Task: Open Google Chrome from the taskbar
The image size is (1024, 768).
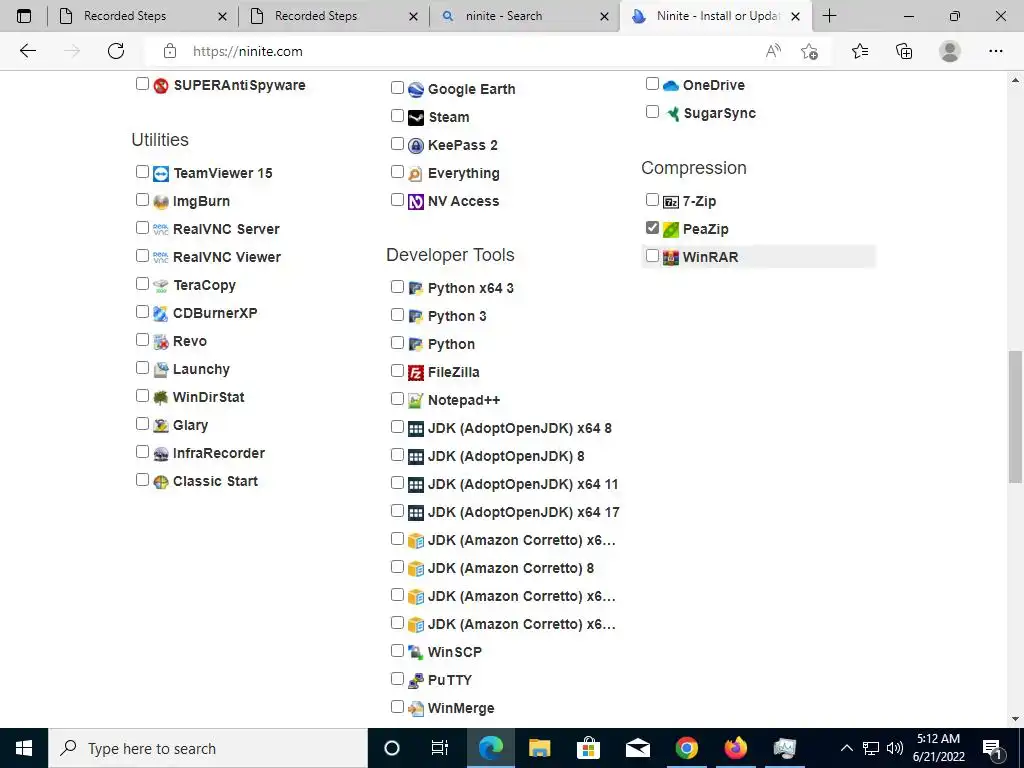Action: click(686, 748)
